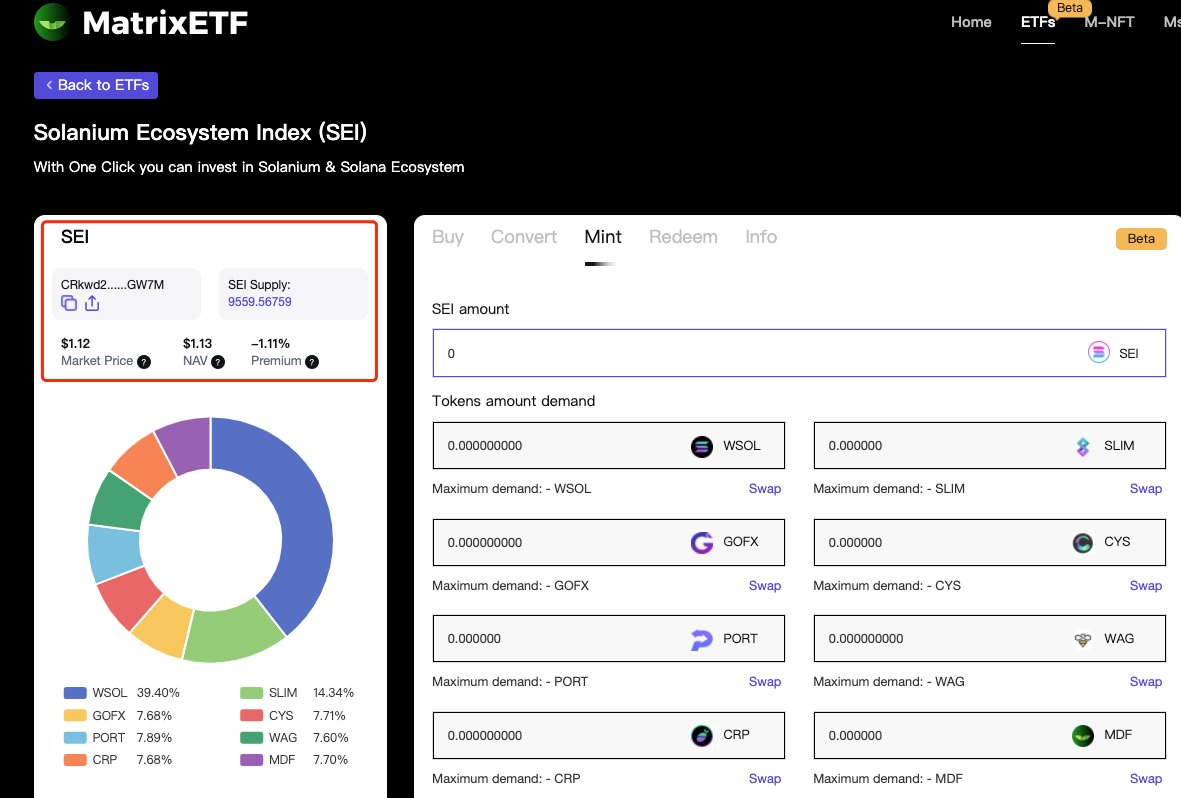Focus the GOFX amount field
The width and height of the screenshot is (1181, 798).
point(609,542)
